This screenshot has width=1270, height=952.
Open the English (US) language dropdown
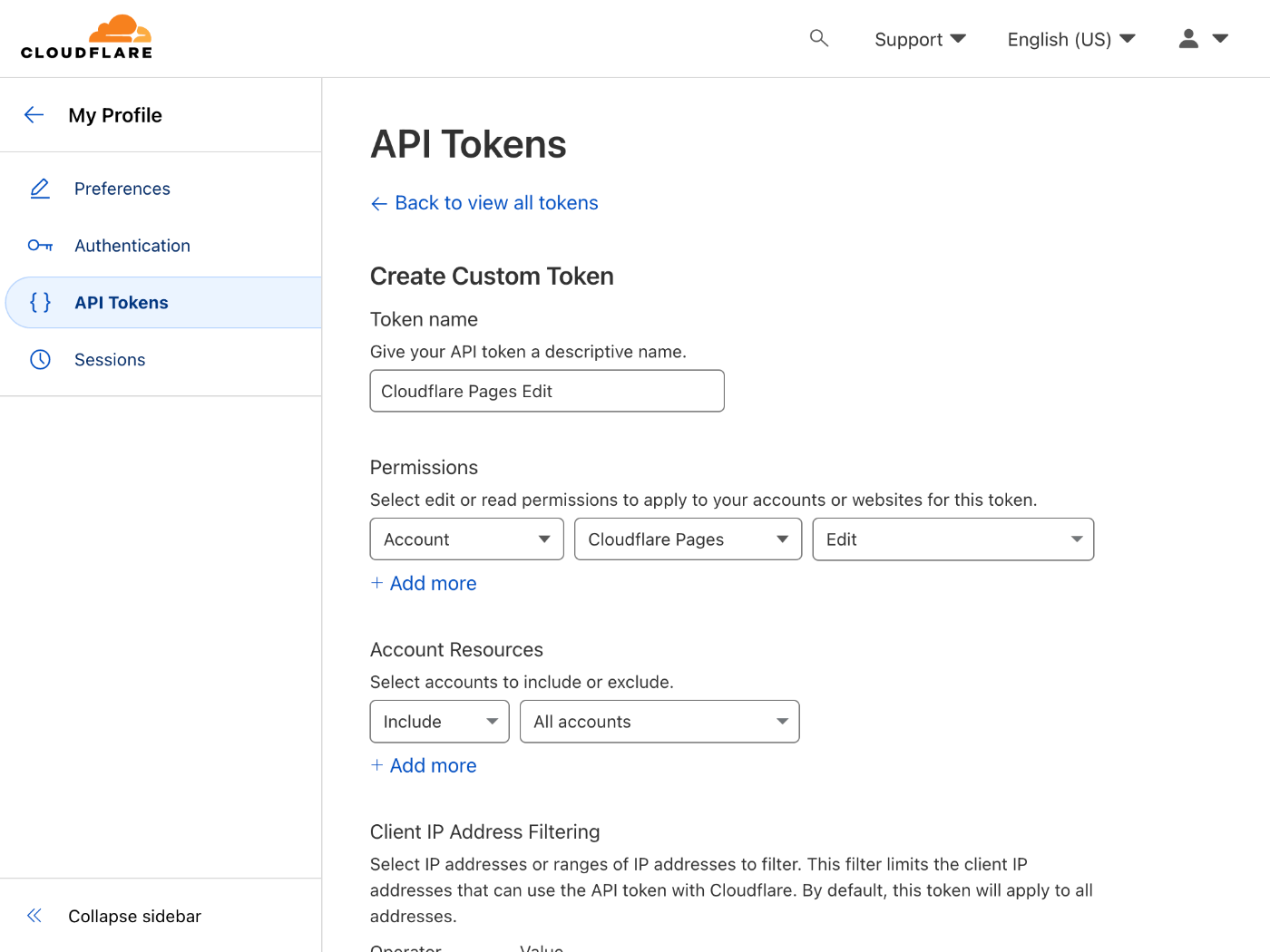[1071, 39]
